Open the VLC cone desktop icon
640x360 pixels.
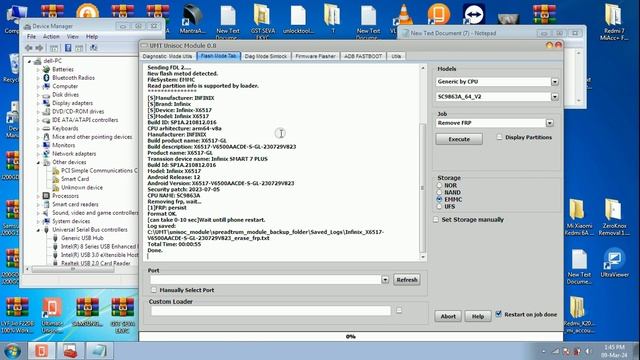click(x=403, y=16)
